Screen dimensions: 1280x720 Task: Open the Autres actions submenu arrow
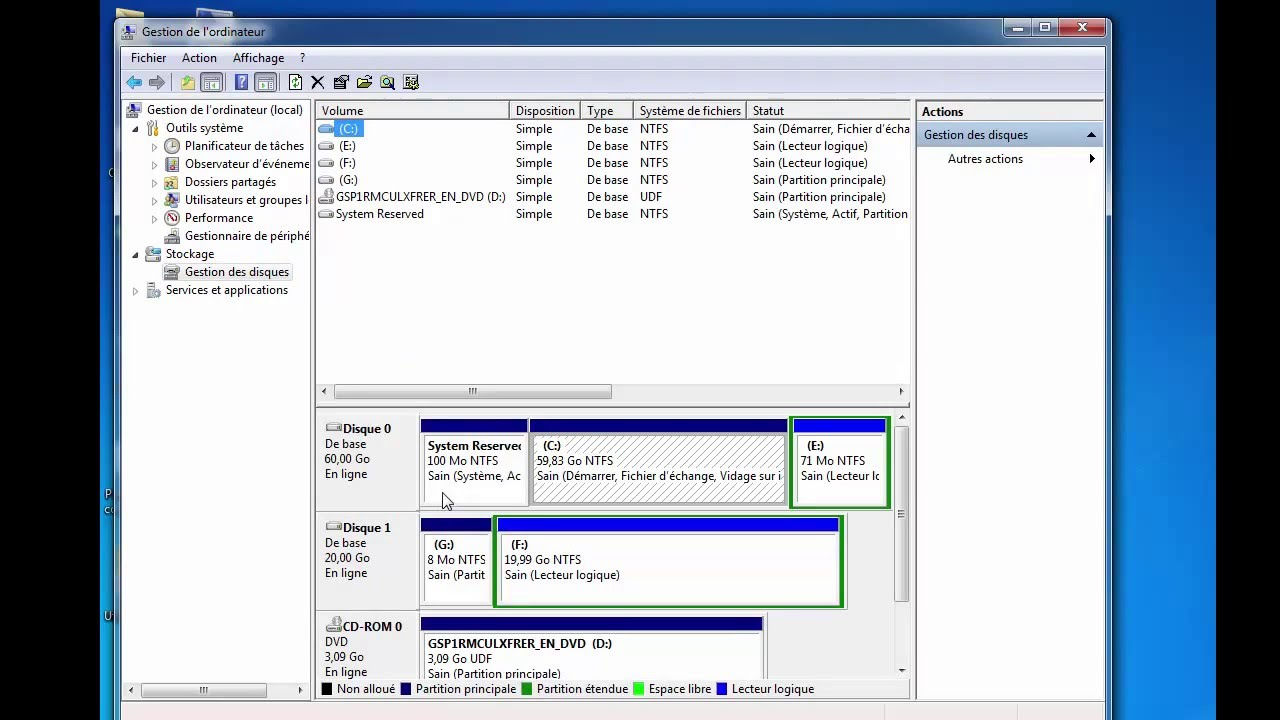pyautogui.click(x=1092, y=159)
